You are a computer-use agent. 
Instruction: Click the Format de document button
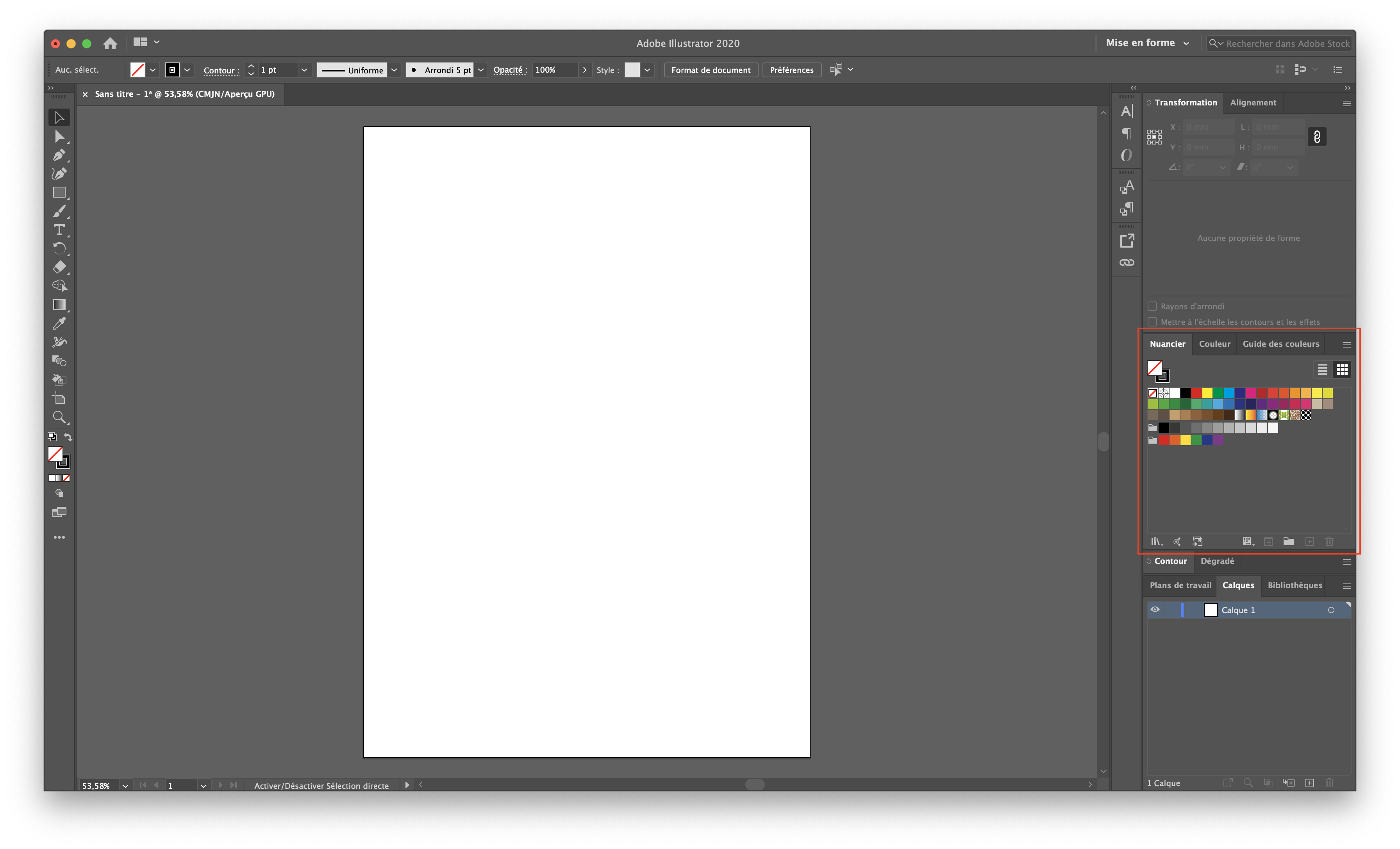tap(710, 70)
